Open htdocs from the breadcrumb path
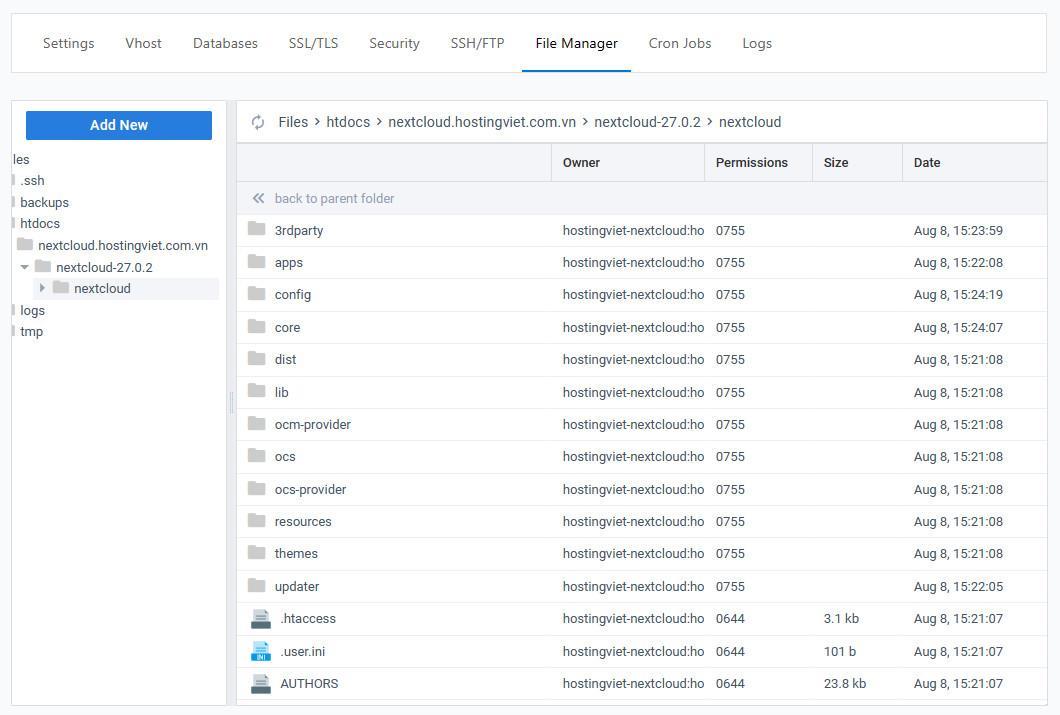 [348, 121]
